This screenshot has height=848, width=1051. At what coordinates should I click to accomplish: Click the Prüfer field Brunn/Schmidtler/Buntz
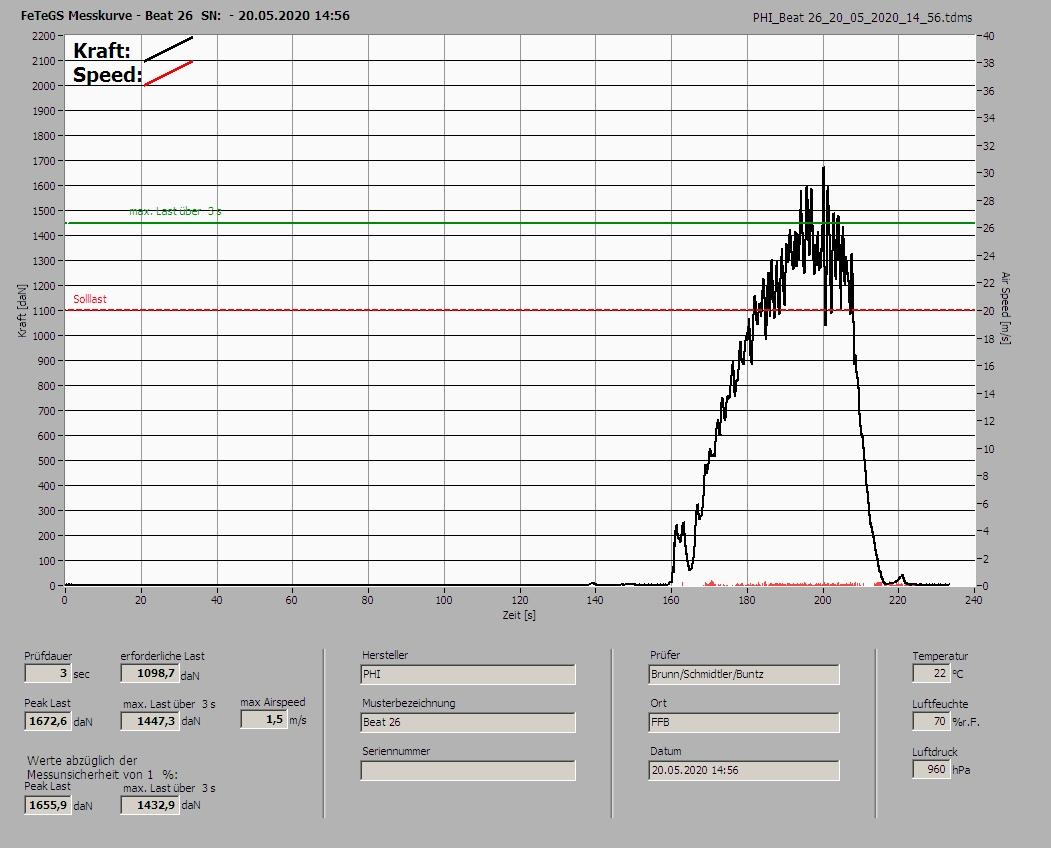744,674
